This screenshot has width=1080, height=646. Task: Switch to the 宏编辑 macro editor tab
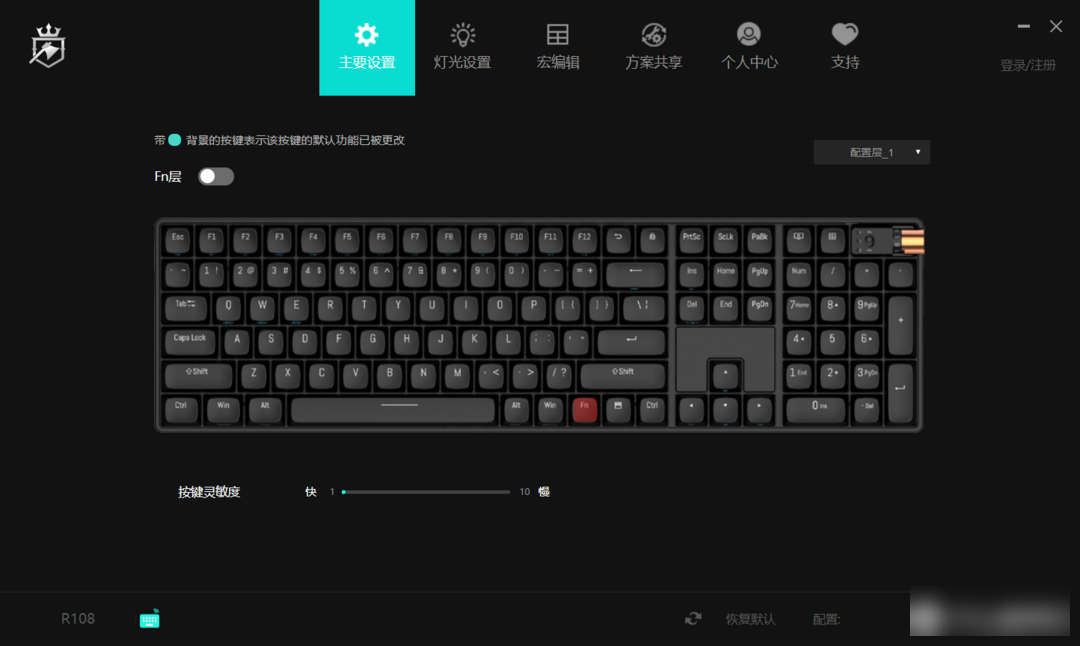557,48
